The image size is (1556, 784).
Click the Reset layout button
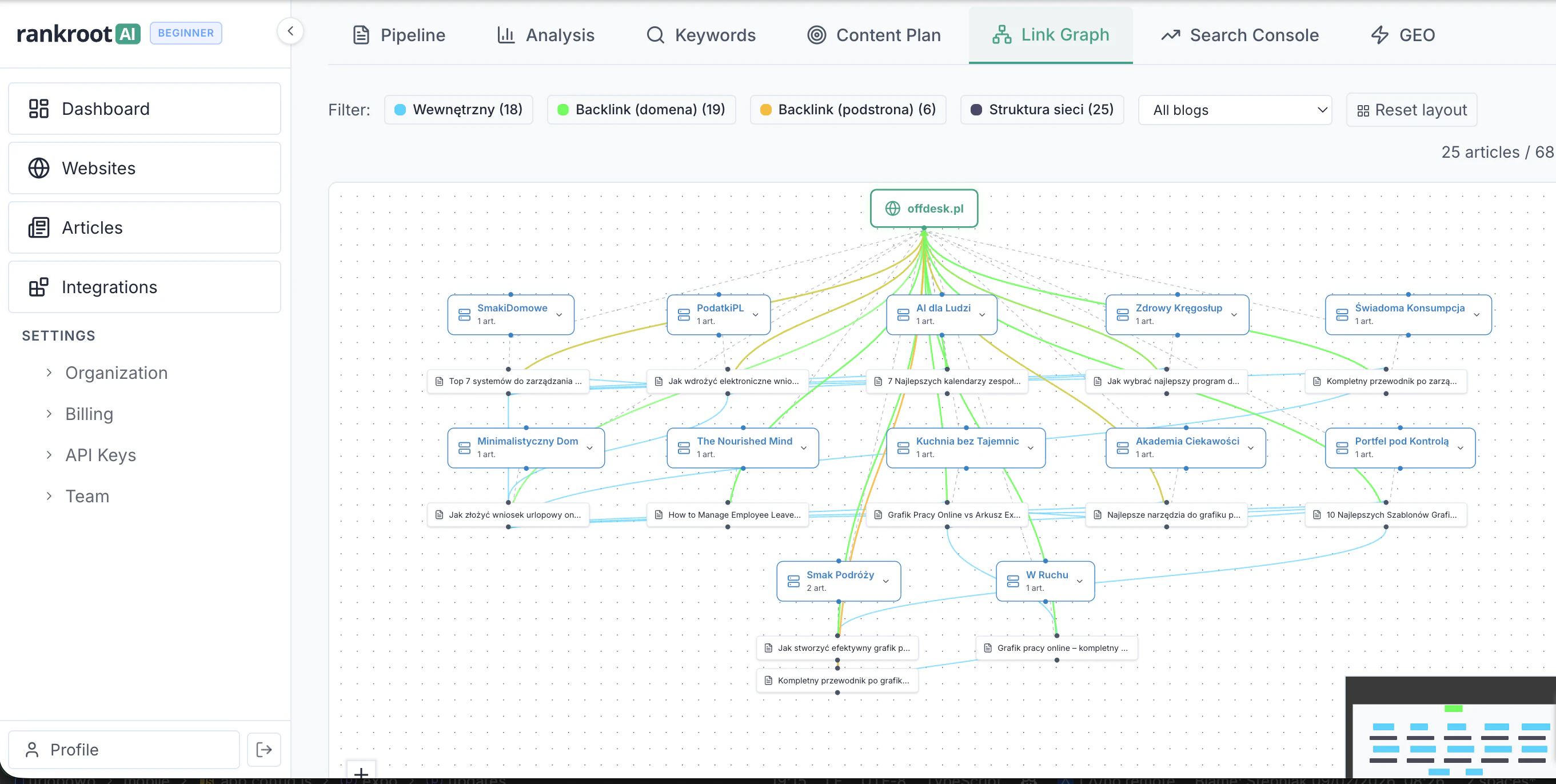tap(1411, 110)
